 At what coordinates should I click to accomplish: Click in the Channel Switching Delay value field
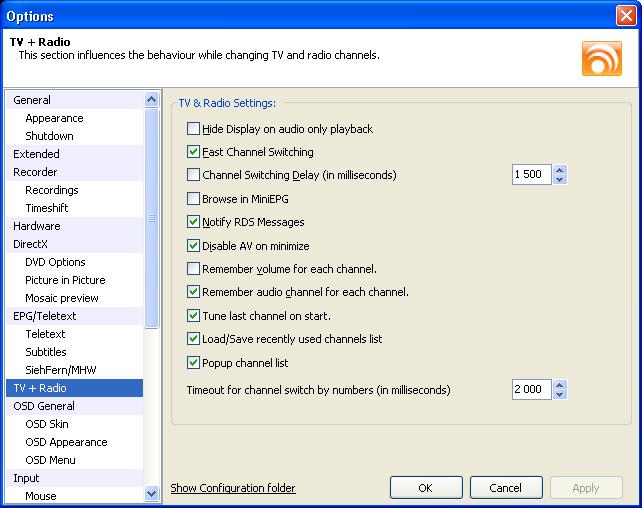click(529, 175)
